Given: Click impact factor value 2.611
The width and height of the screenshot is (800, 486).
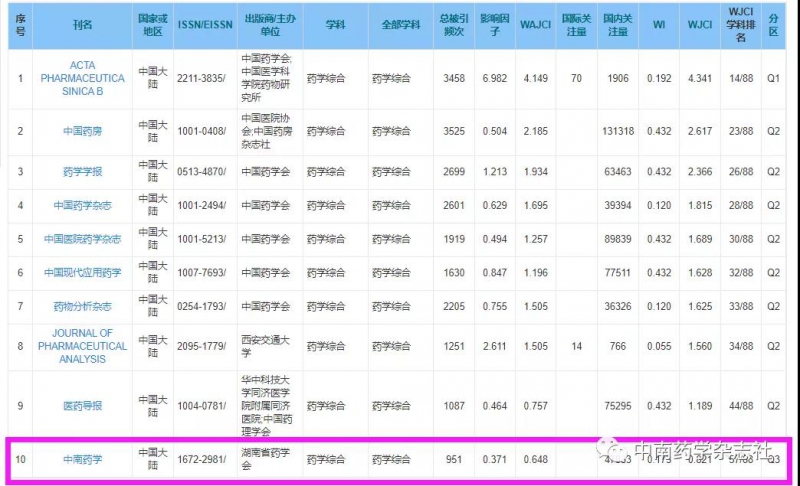Looking at the screenshot, I should 494,346.
